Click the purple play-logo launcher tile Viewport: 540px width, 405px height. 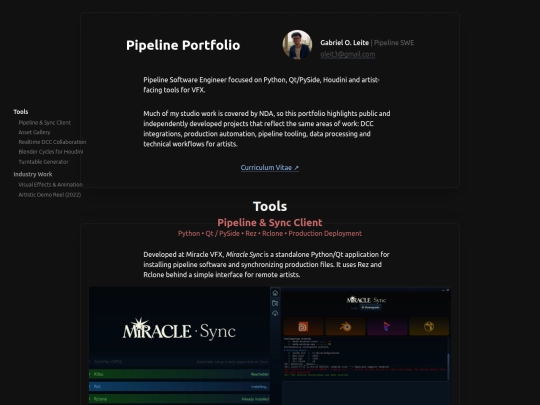(x=387, y=326)
